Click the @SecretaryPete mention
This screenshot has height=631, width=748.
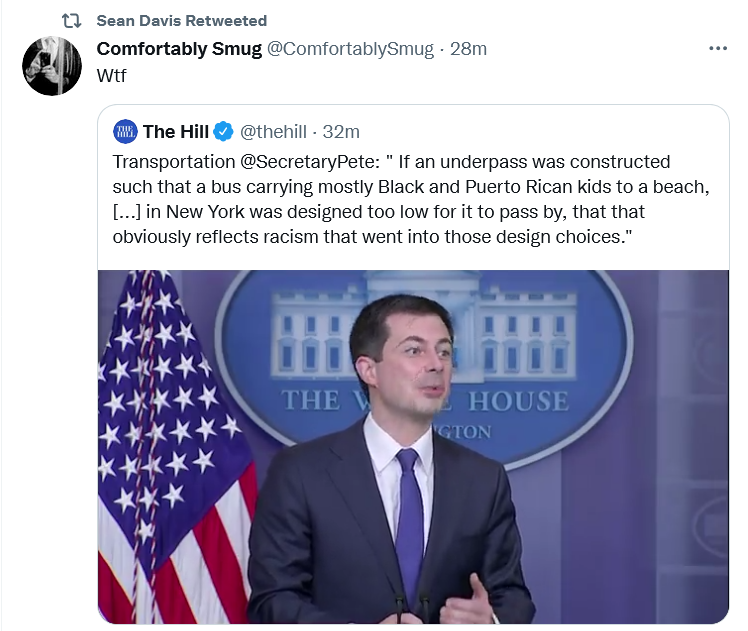pos(310,162)
